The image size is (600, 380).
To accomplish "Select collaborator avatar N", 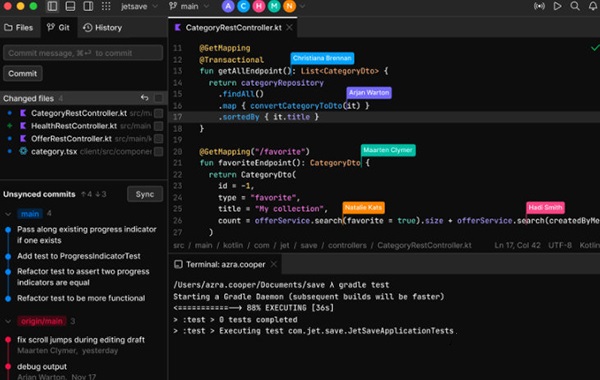I will pos(290,6).
